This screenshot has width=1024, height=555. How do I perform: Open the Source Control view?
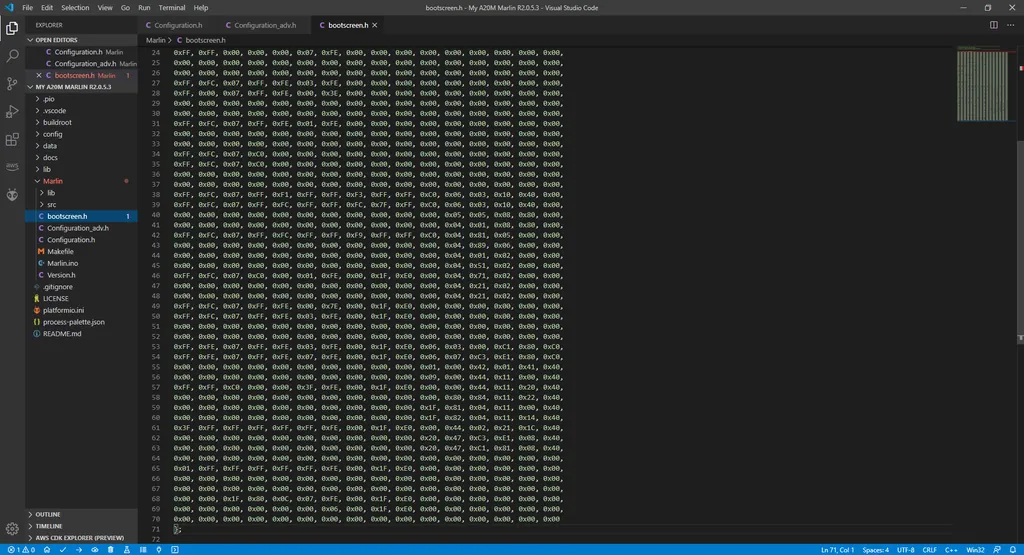click(12, 84)
